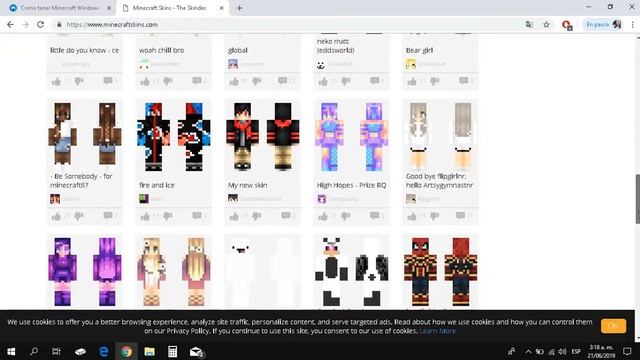Image resolution: width=640 pixels, height=360 pixels.
Task: Go back to previous page
Action: coord(10,24)
